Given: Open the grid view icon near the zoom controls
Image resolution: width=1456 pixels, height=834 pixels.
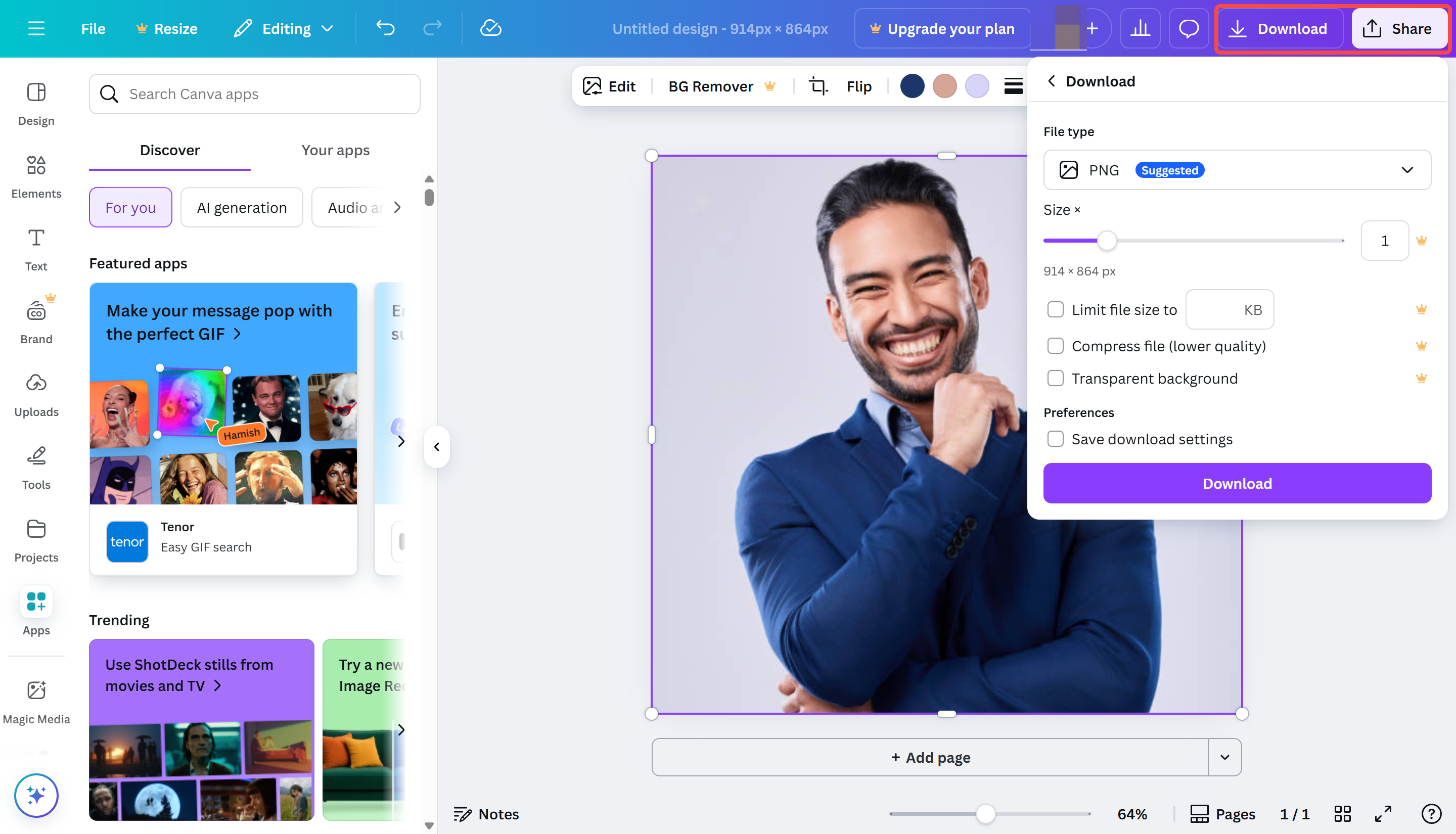Looking at the screenshot, I should click(1343, 813).
